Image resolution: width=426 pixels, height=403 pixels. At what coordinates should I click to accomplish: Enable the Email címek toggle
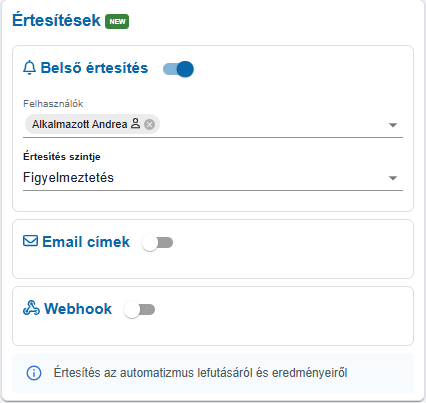157,243
